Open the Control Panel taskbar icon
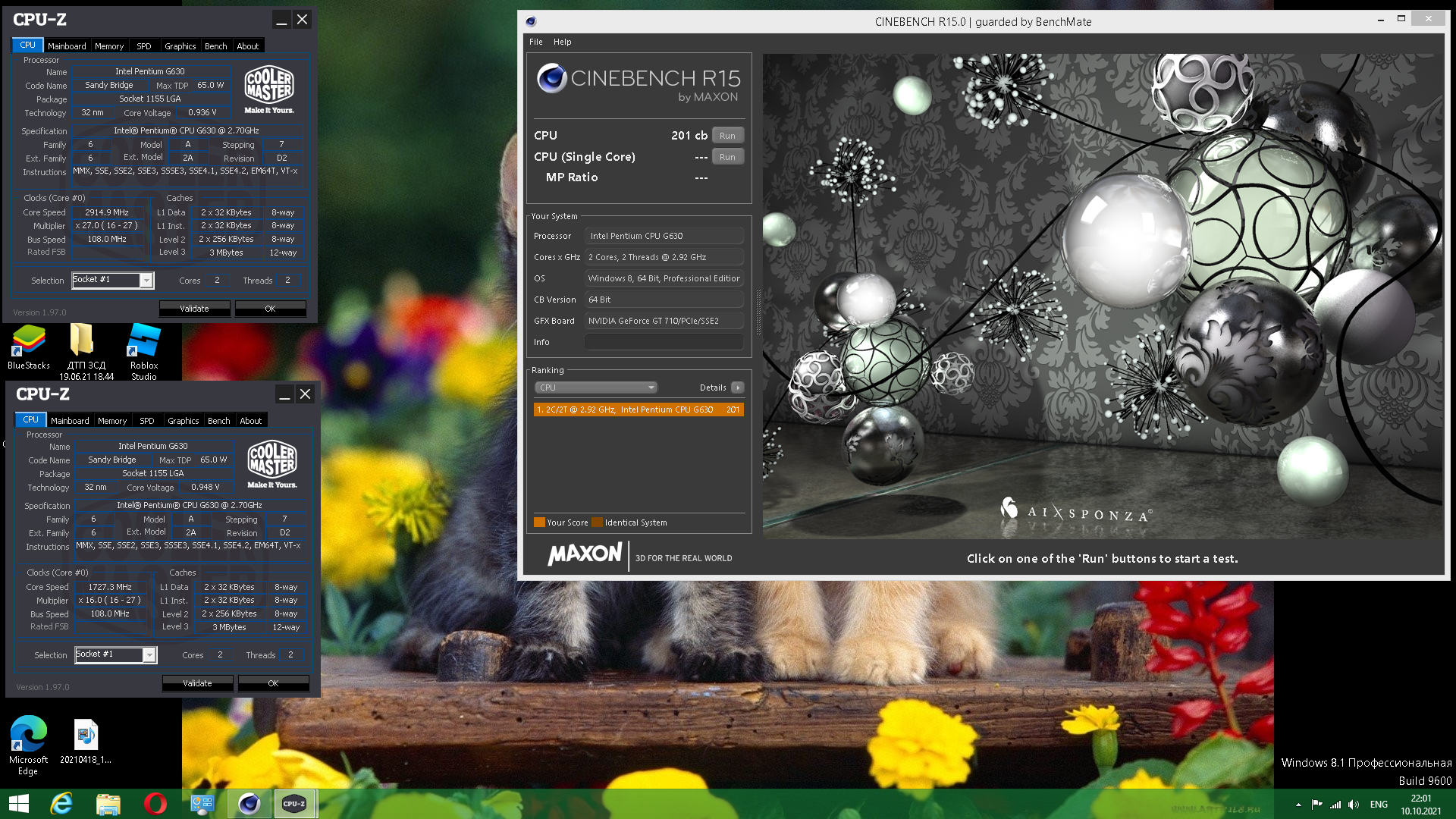1456x819 pixels. point(202,804)
